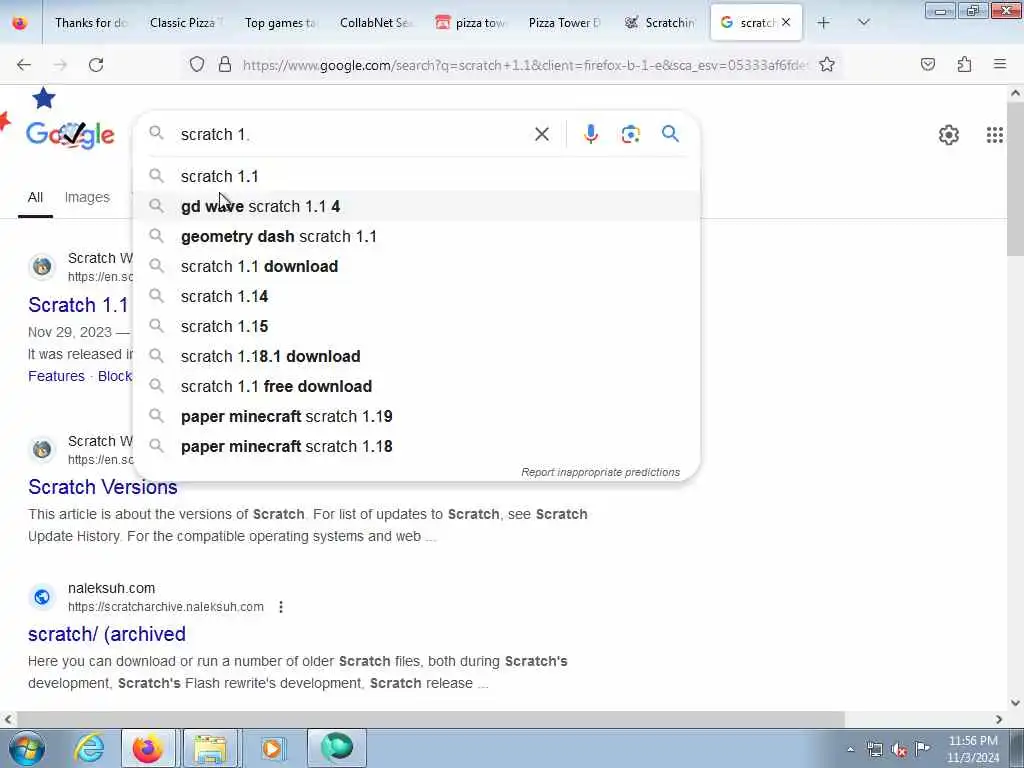The width and height of the screenshot is (1024, 768).
Task: Switch to 'Top games ta' tab
Action: point(280,23)
